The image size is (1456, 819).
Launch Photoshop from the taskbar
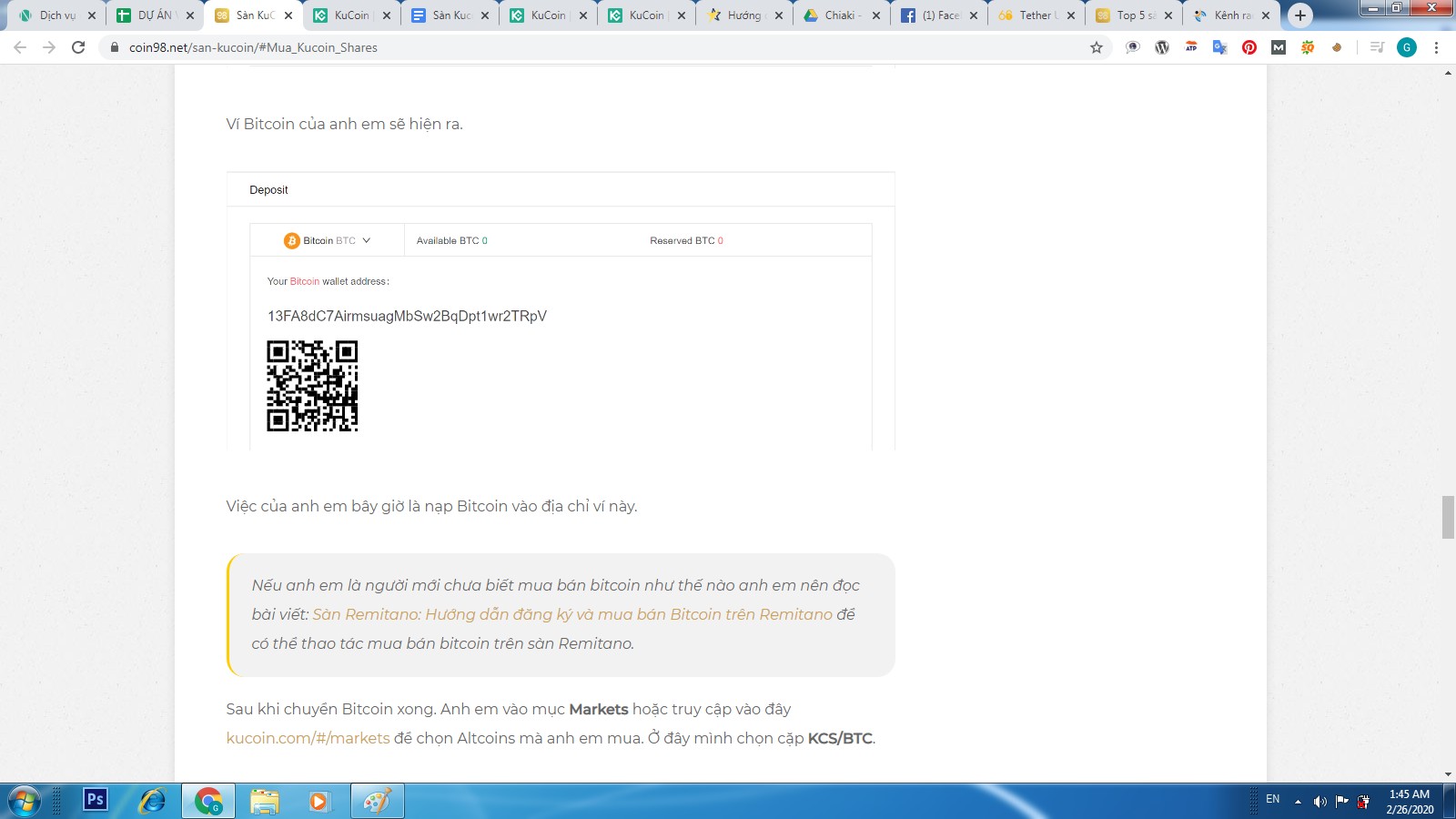pyautogui.click(x=96, y=800)
